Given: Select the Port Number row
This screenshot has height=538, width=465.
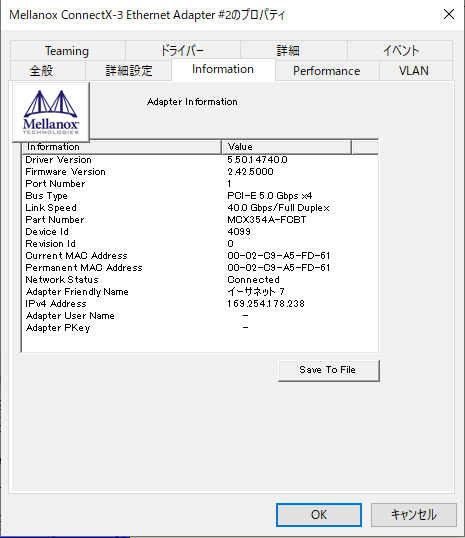Looking at the screenshot, I should tap(200, 184).
